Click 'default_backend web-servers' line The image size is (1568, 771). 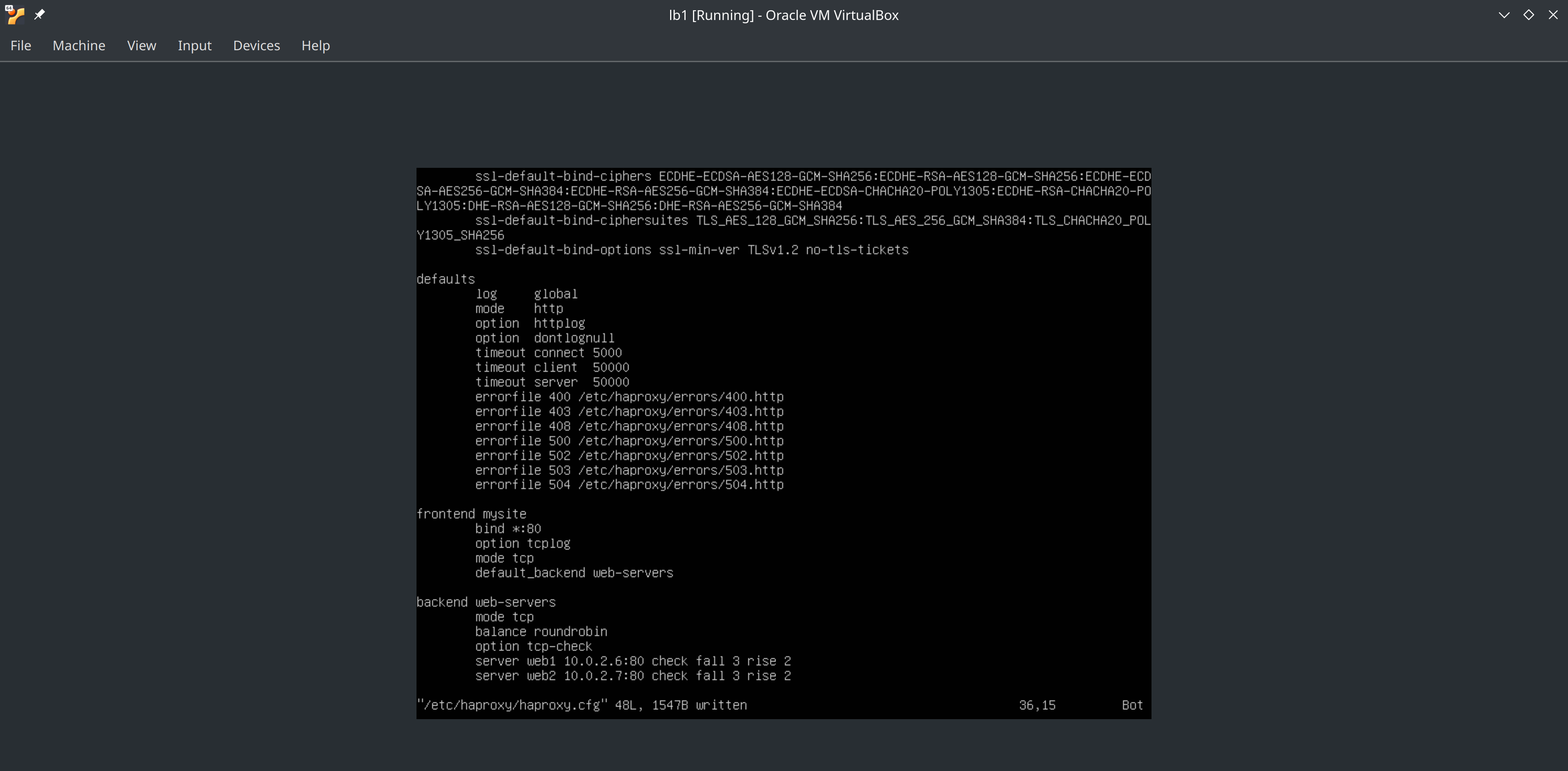(x=575, y=573)
